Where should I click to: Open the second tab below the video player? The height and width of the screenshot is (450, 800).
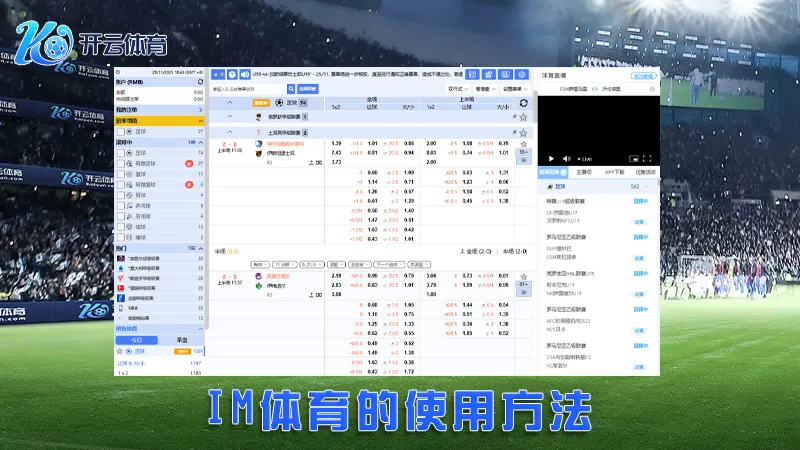584,172
